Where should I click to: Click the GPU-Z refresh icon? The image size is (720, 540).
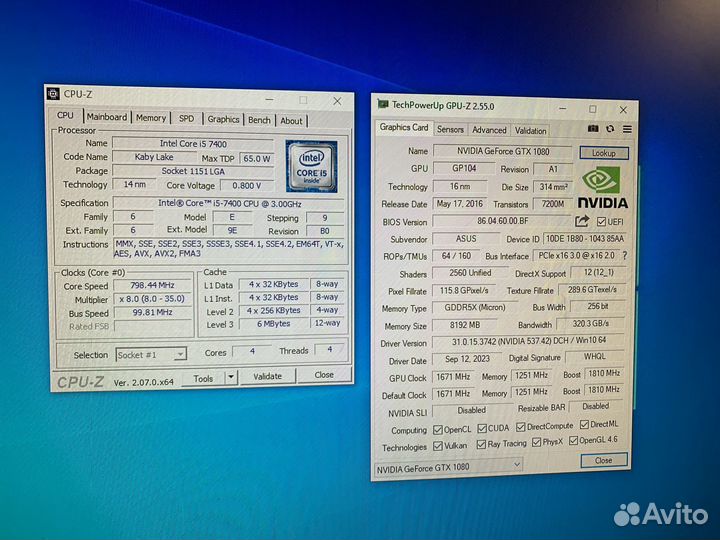pyautogui.click(x=610, y=129)
